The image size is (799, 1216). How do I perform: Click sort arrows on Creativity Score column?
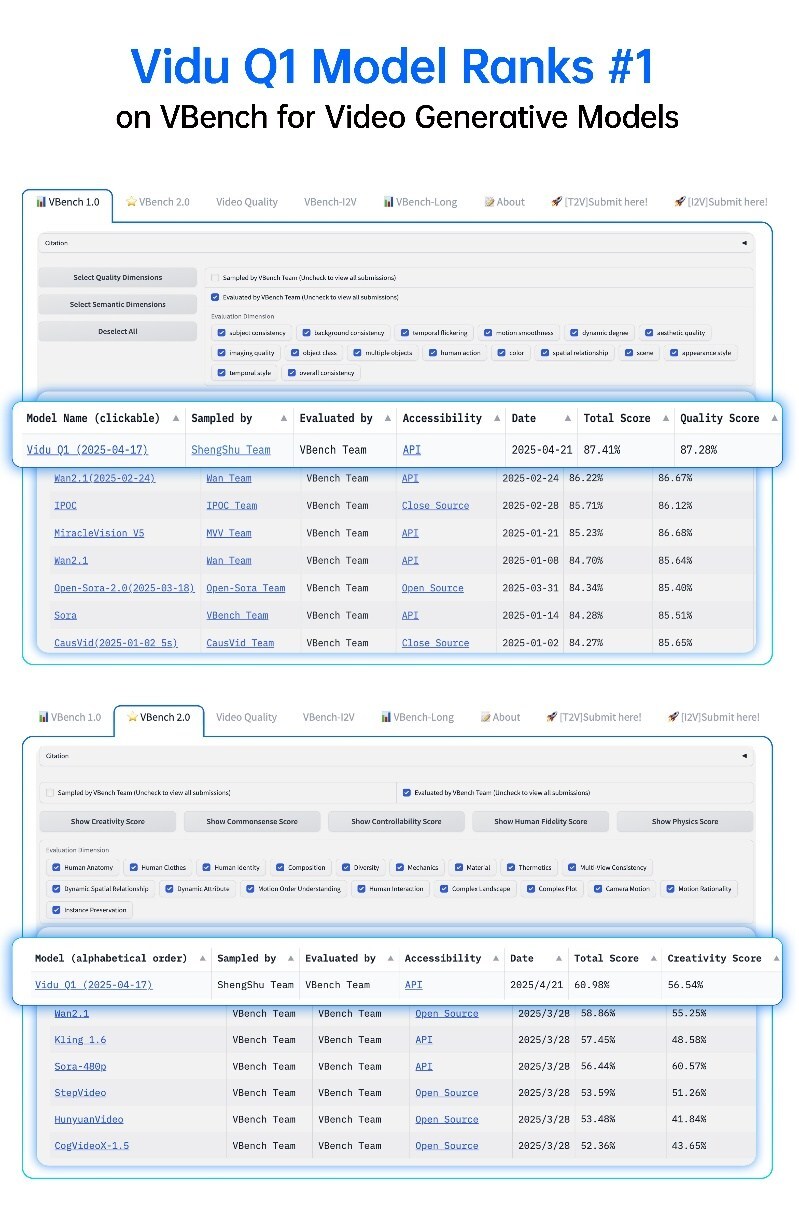[x=776, y=958]
